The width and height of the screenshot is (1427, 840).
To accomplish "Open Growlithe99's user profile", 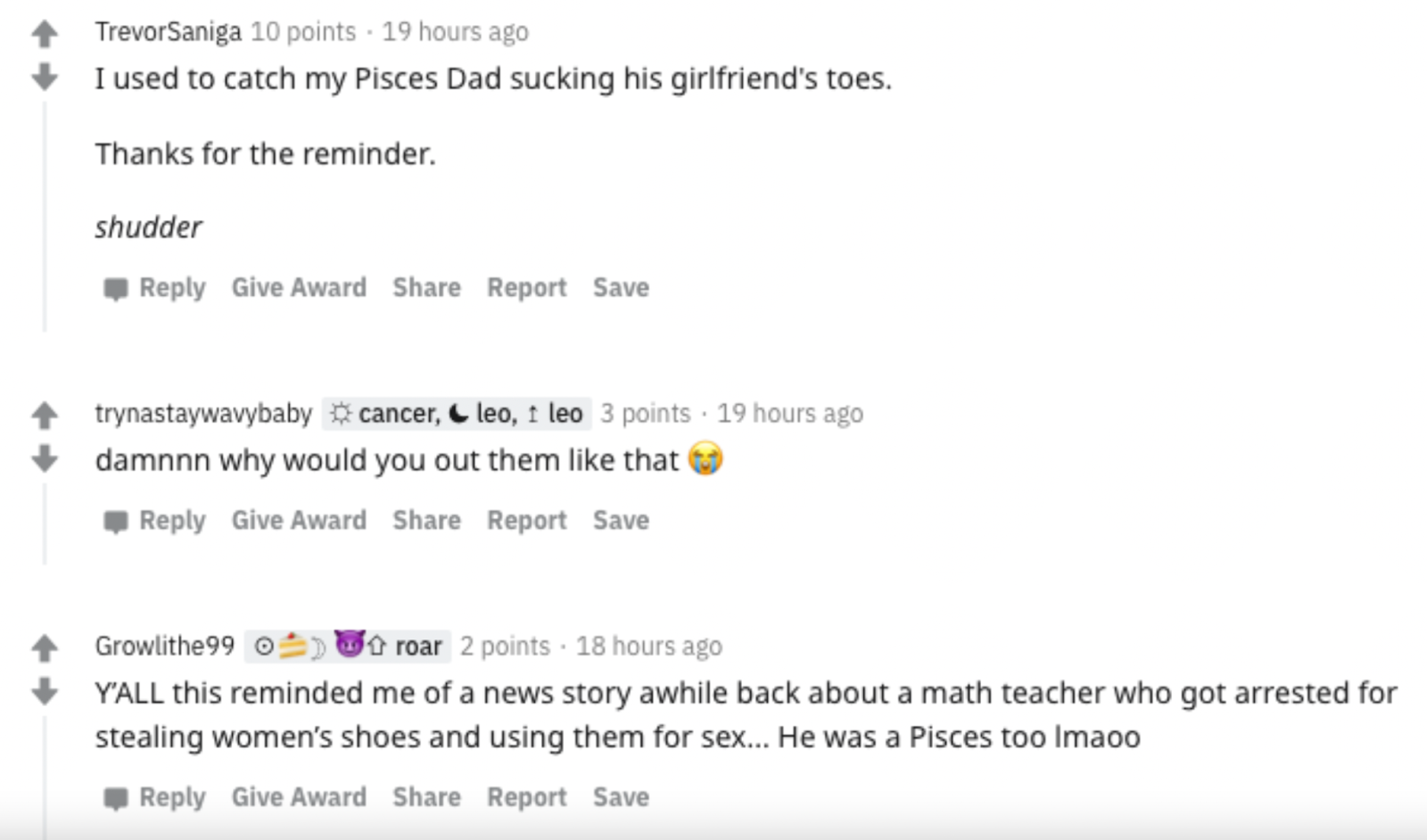I will [x=165, y=646].
